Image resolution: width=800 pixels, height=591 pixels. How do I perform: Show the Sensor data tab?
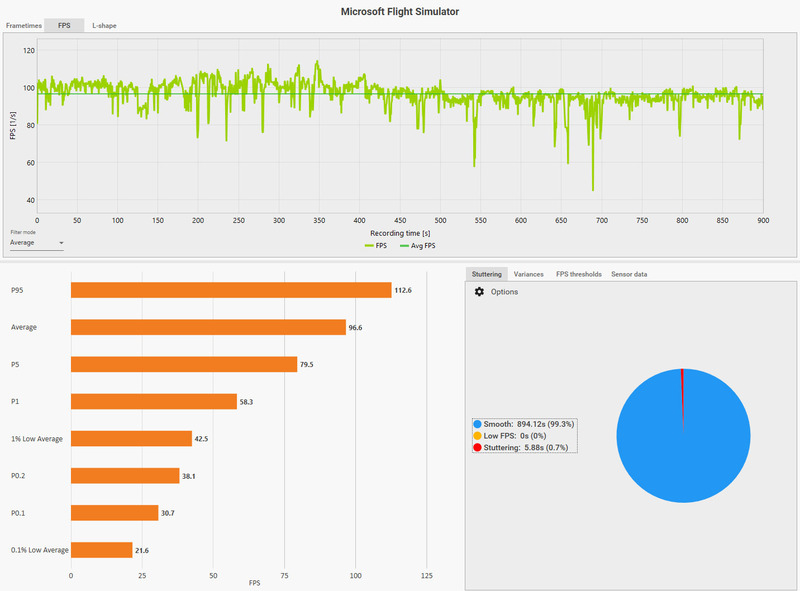pyautogui.click(x=629, y=274)
